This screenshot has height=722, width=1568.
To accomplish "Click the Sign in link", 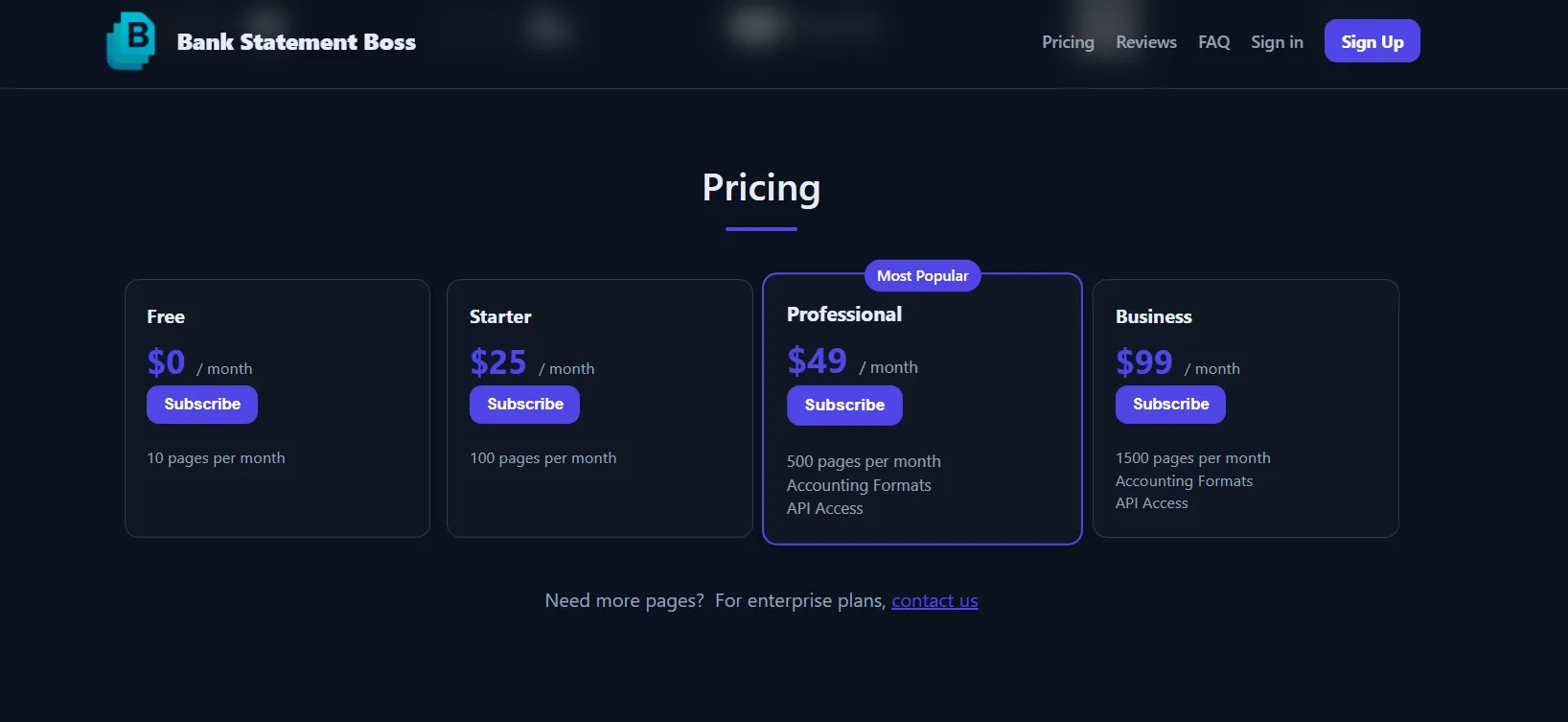I will click(x=1277, y=42).
